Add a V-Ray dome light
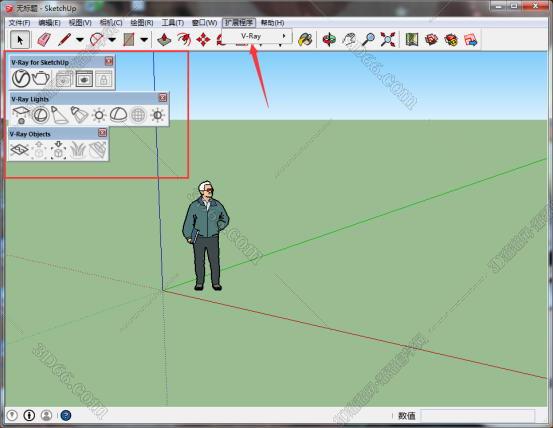The image size is (553, 428). [x=118, y=115]
